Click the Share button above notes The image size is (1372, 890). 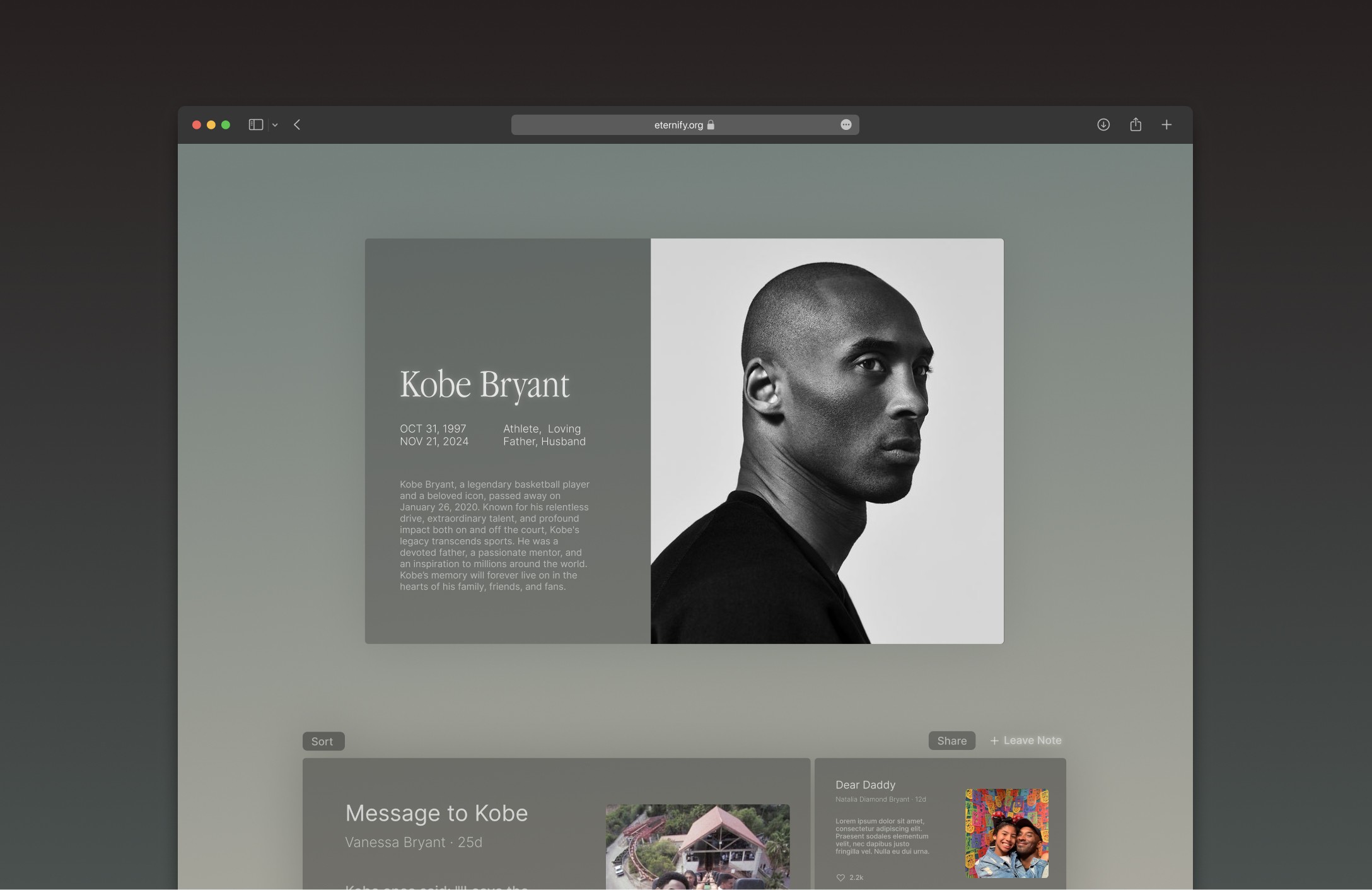pyautogui.click(x=951, y=741)
